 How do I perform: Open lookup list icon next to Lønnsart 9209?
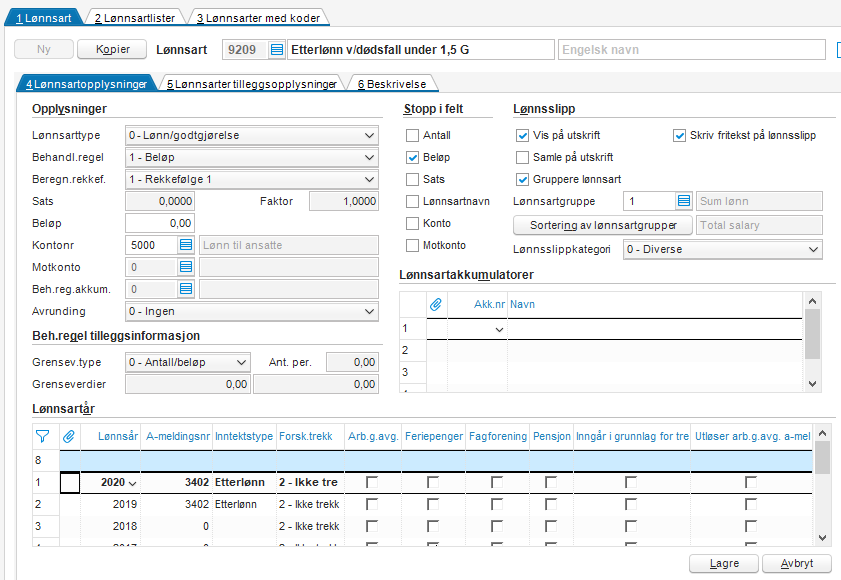click(277, 50)
